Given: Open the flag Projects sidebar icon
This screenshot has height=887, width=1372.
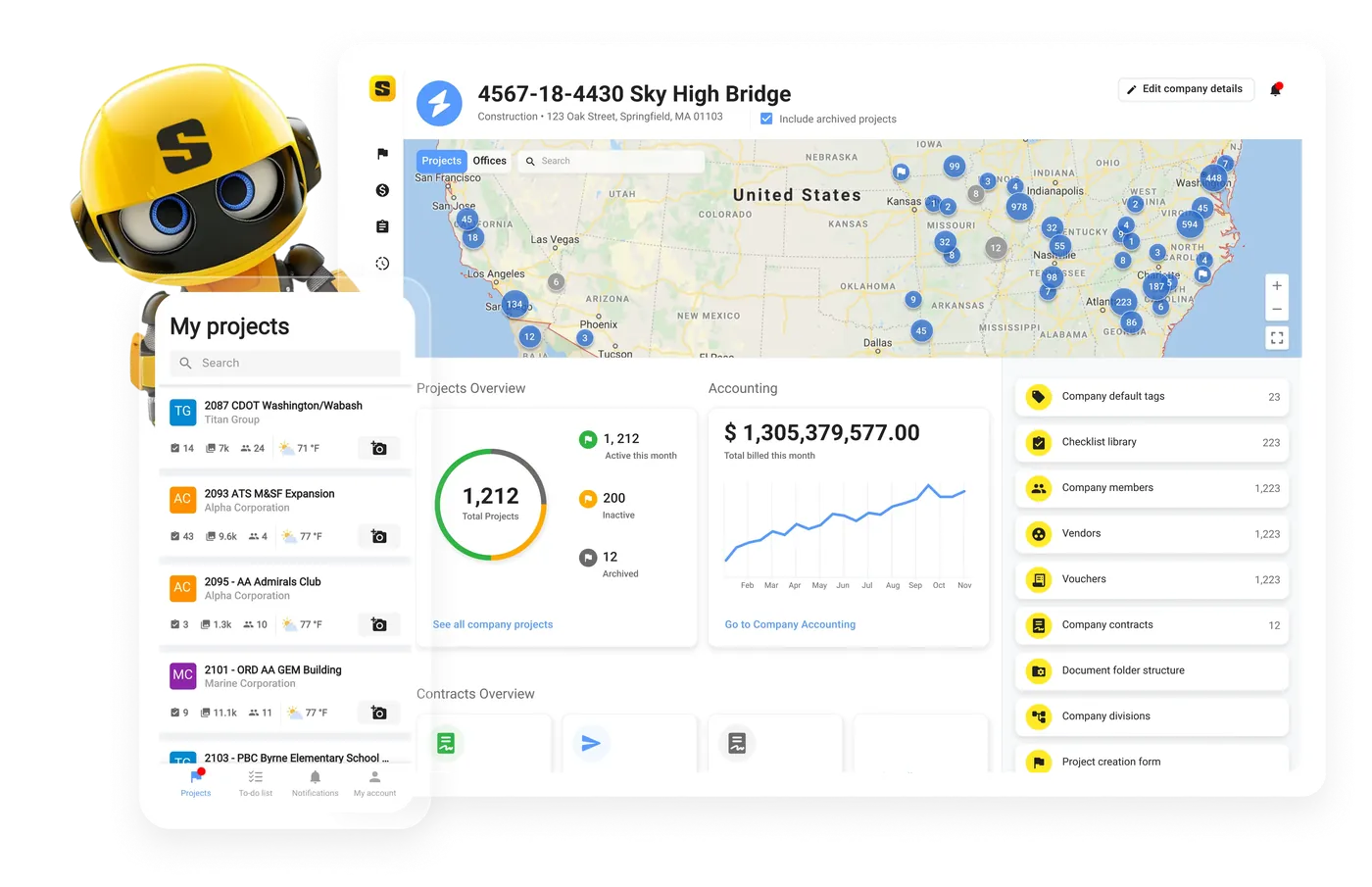Looking at the screenshot, I should 382,153.
